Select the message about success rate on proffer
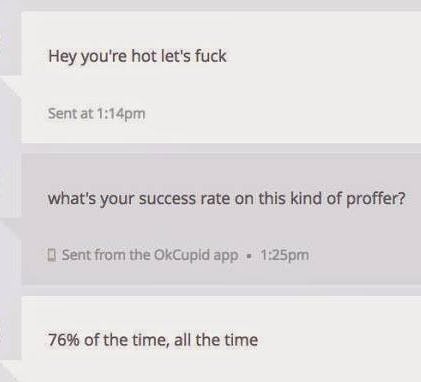421x382 pixels. (x=227, y=199)
